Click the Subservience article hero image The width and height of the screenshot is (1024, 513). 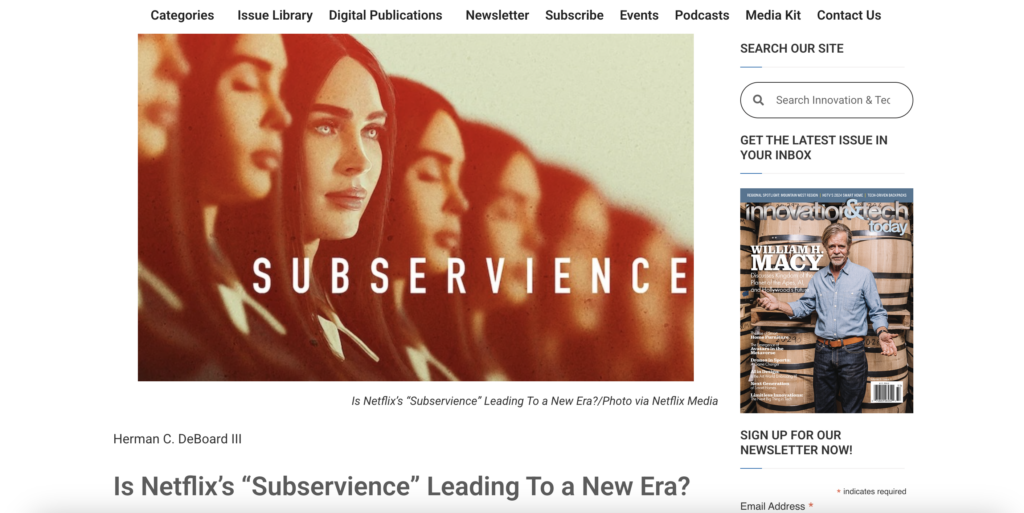pyautogui.click(x=415, y=208)
